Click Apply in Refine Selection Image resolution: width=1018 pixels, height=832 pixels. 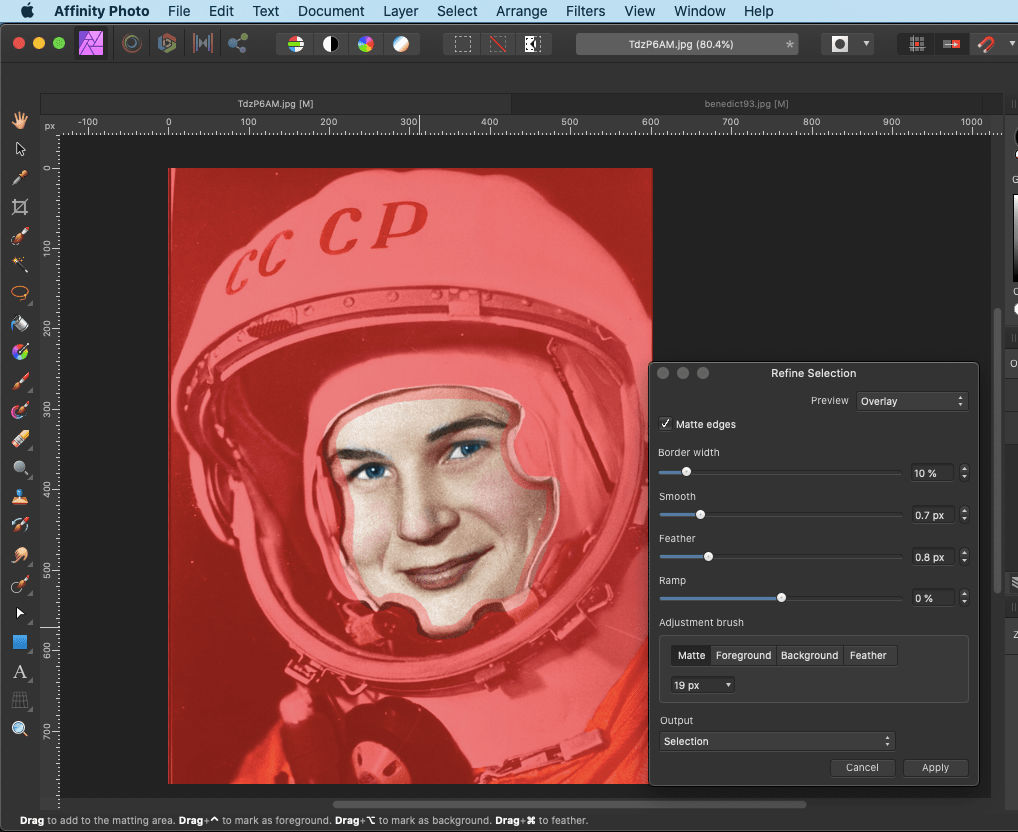click(x=935, y=767)
